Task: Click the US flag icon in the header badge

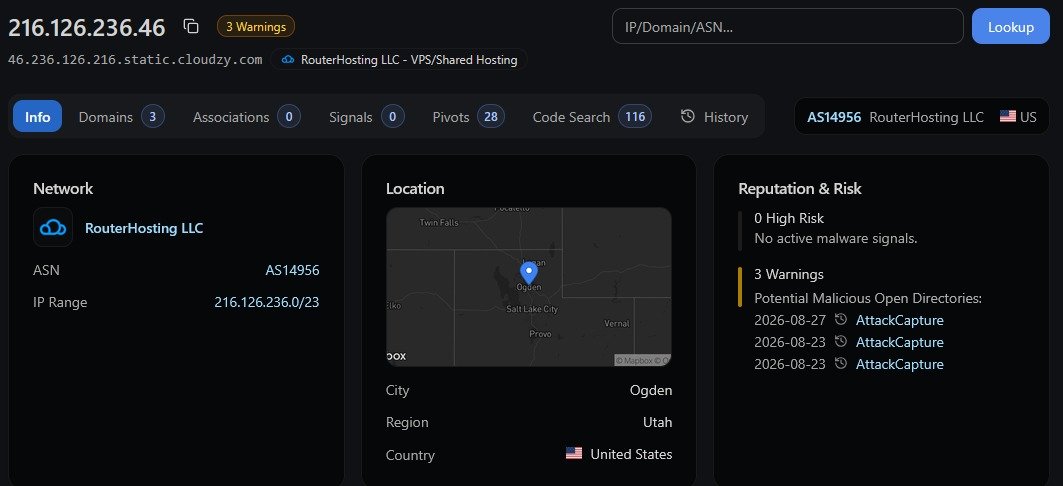Action: click(1007, 117)
